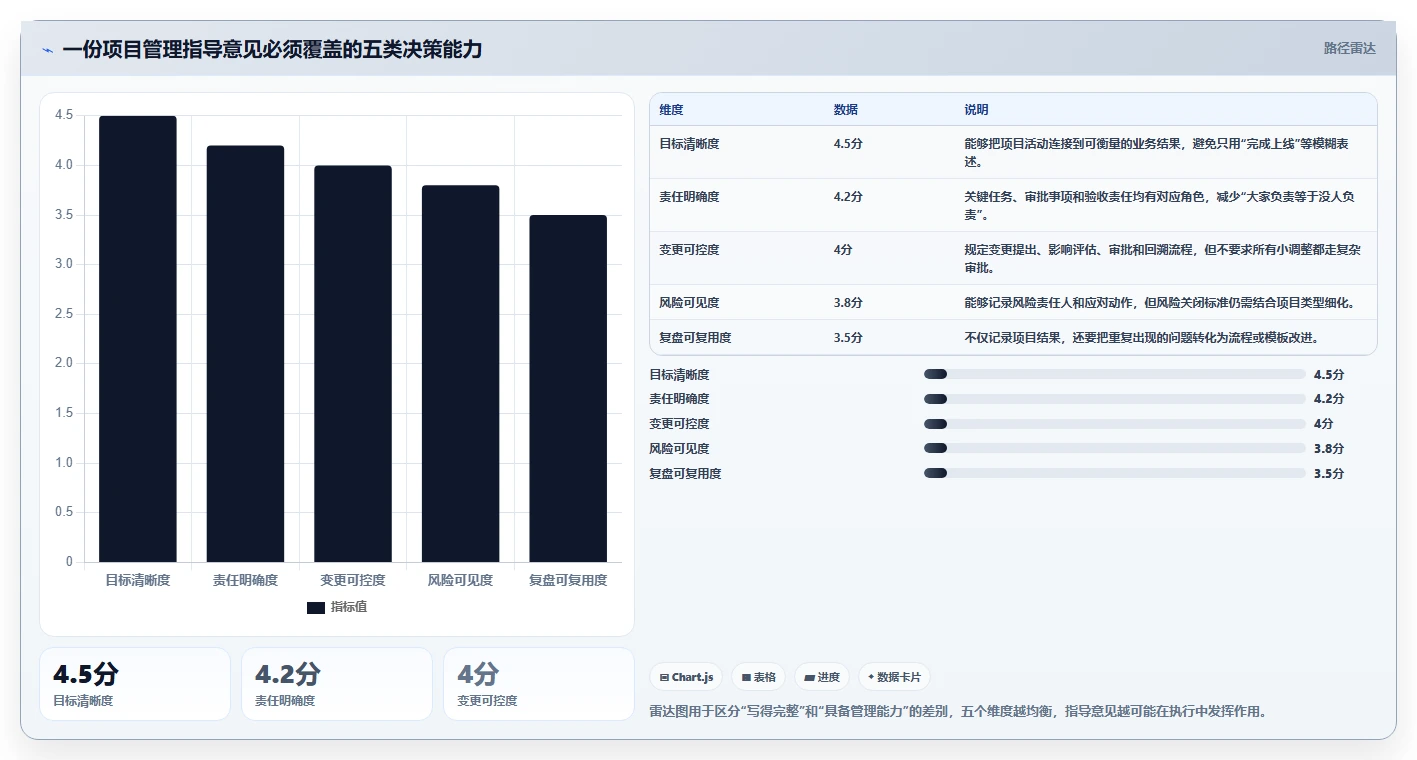1417x760 pixels.
Task: Open the 4.2分 责任明确度 data card
Action: point(337,684)
